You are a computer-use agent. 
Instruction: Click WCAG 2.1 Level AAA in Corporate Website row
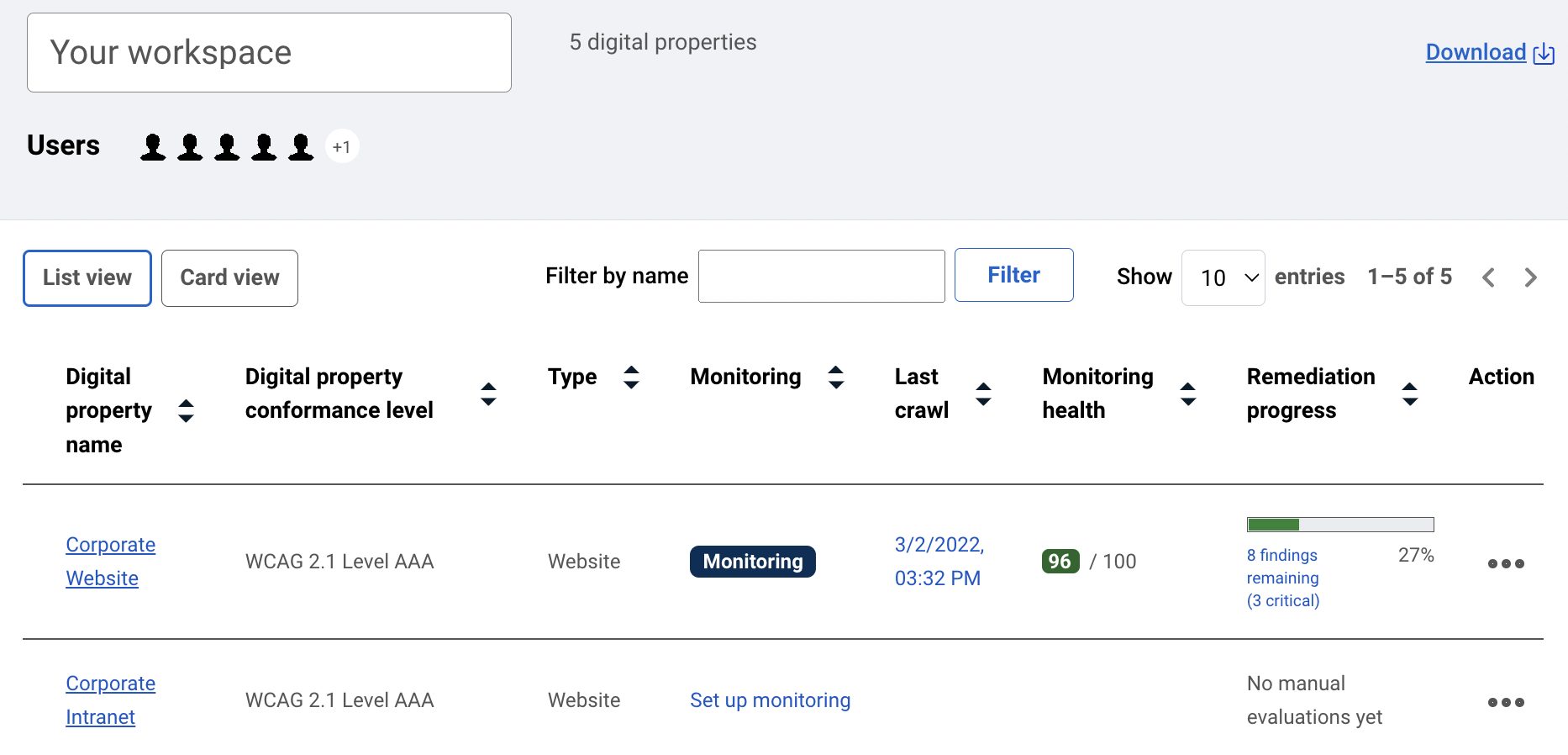[339, 562]
